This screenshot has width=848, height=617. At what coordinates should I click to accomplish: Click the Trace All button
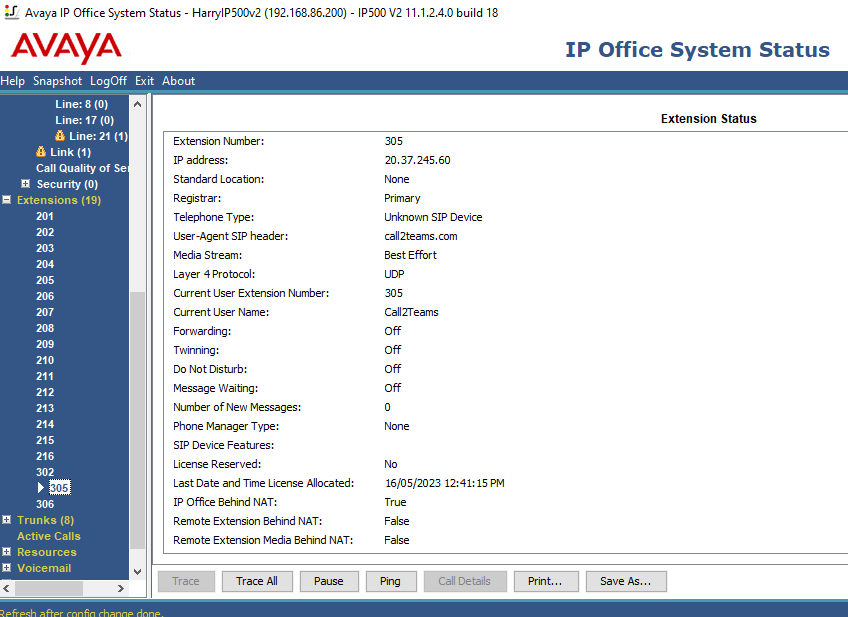click(257, 581)
